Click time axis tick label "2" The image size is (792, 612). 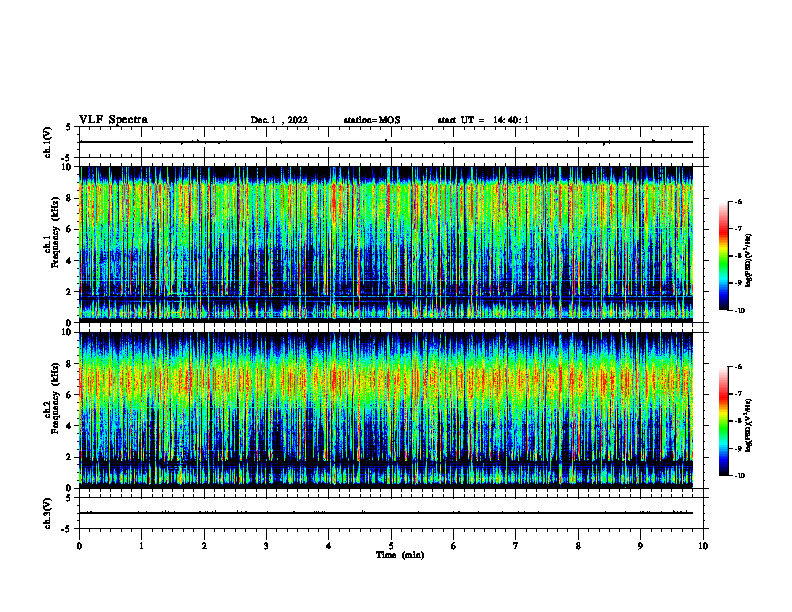204,546
